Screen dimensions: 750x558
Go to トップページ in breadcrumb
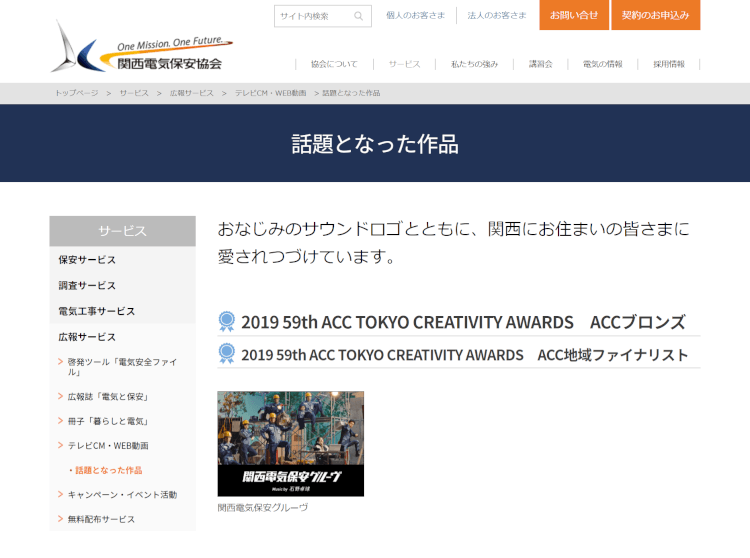pos(77,93)
